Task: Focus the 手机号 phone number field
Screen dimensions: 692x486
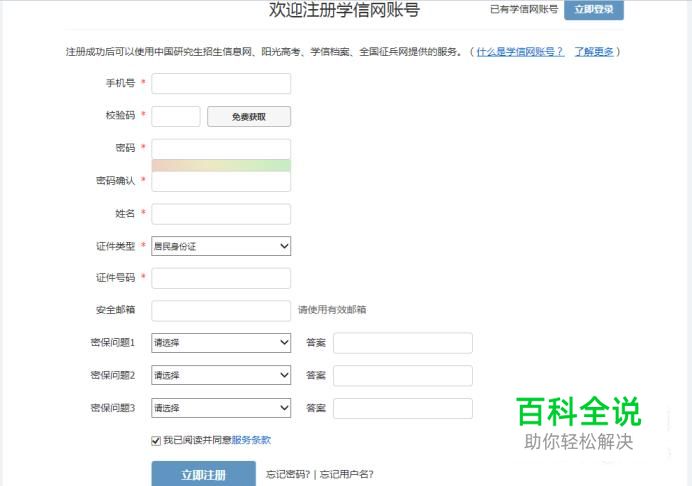Action: pos(221,83)
